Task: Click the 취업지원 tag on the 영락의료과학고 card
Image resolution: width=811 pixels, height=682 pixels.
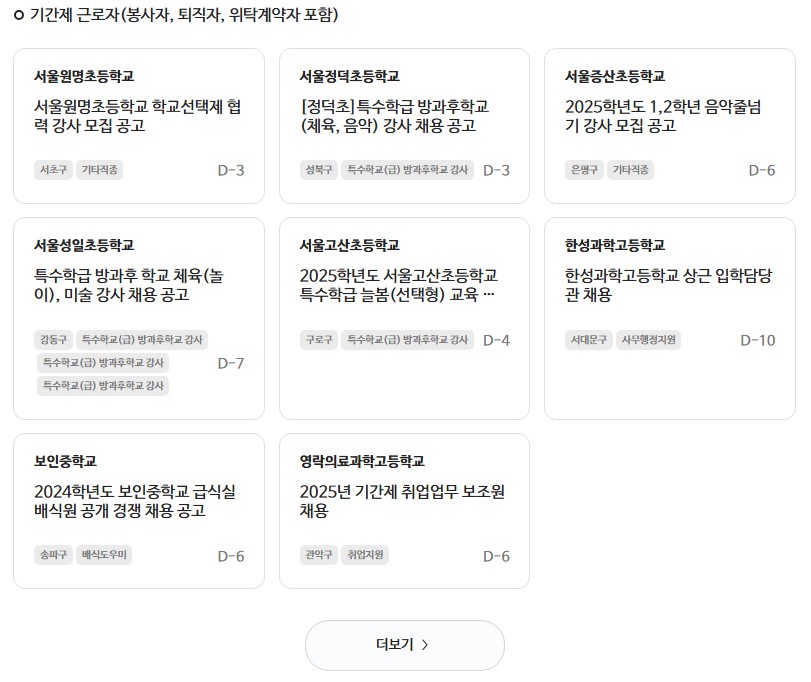Action: click(x=366, y=556)
